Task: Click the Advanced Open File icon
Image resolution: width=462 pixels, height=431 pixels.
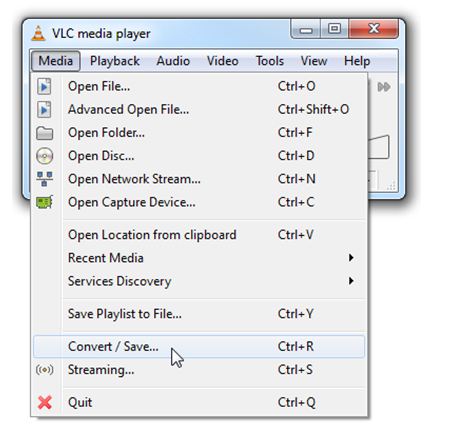Action: pos(44,110)
